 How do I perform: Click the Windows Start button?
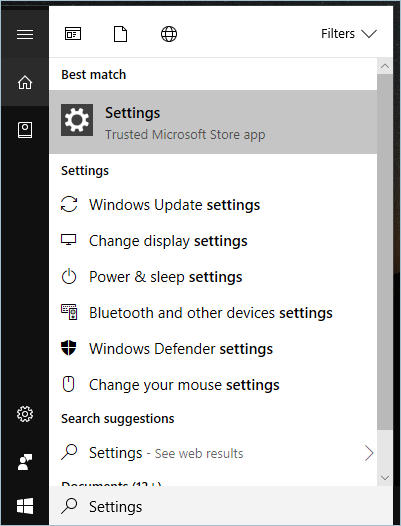(25, 506)
